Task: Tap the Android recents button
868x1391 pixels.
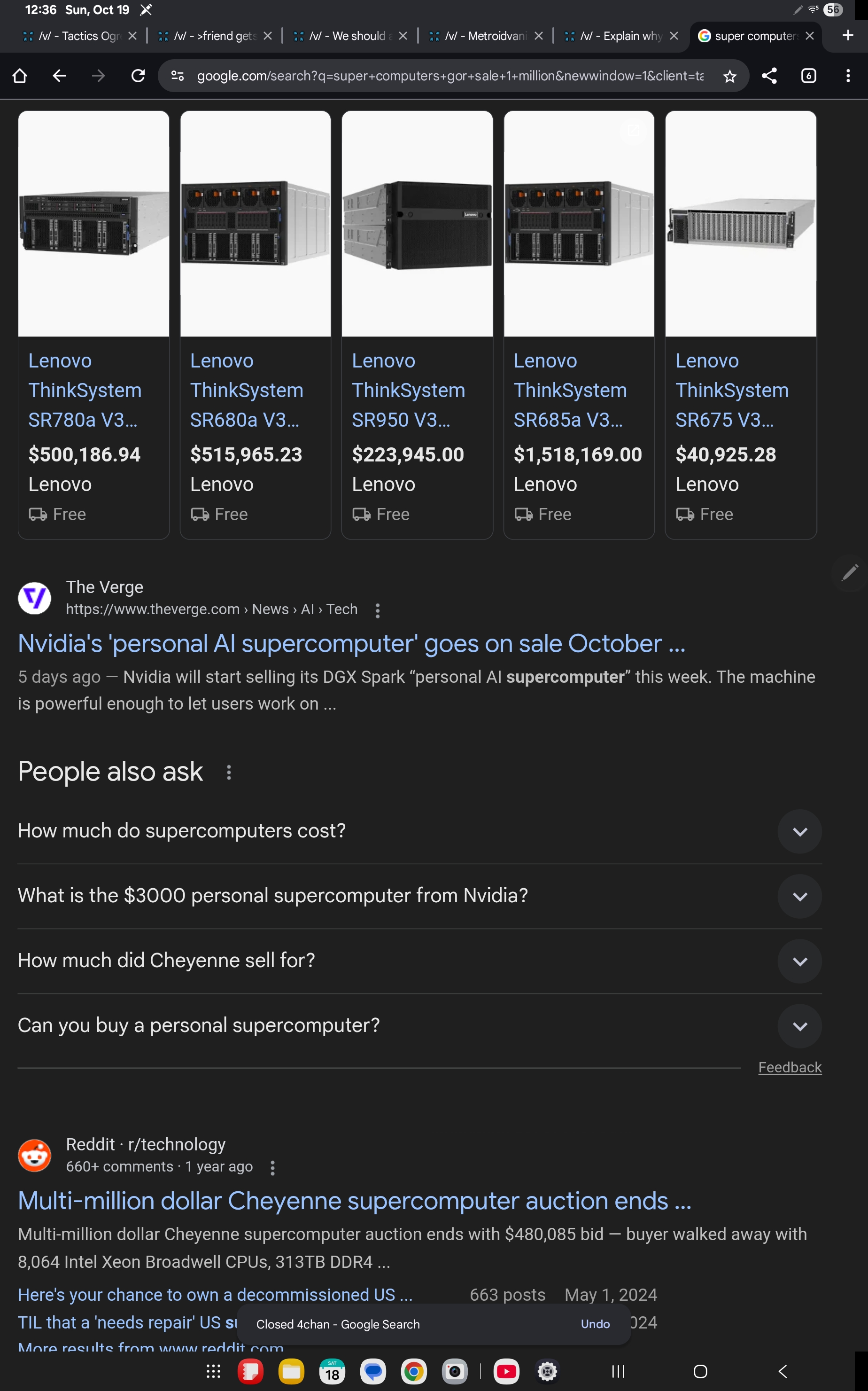Action: click(618, 1371)
